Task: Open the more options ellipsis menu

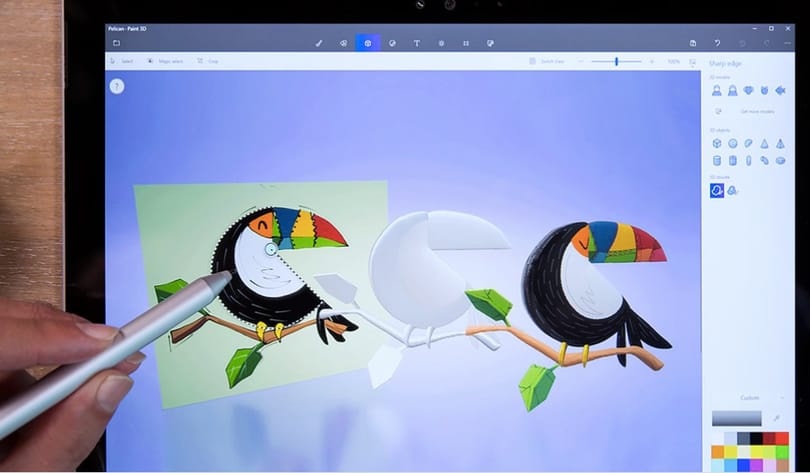Action: (x=787, y=43)
